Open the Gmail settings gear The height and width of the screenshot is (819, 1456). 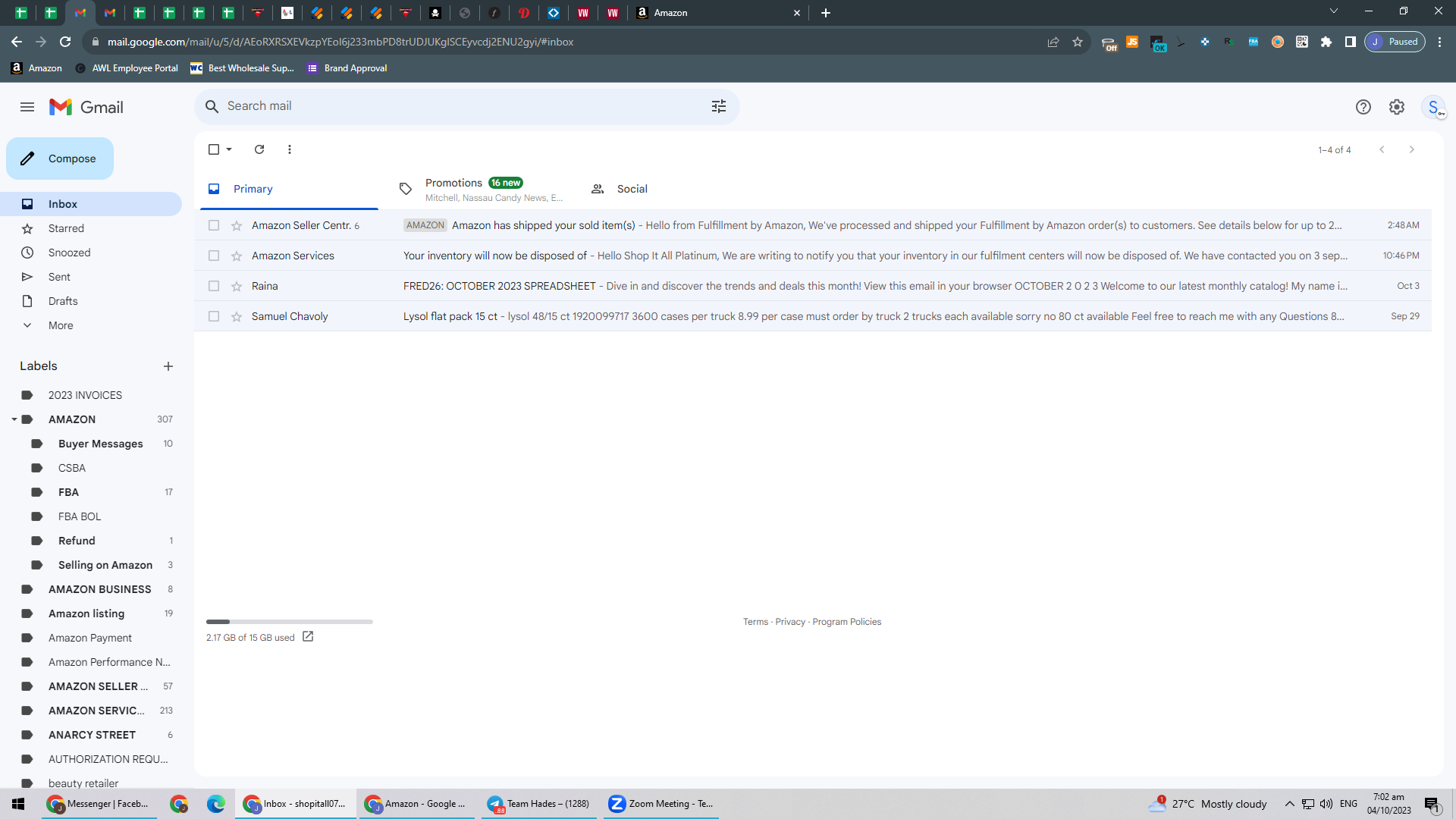coord(1397,107)
